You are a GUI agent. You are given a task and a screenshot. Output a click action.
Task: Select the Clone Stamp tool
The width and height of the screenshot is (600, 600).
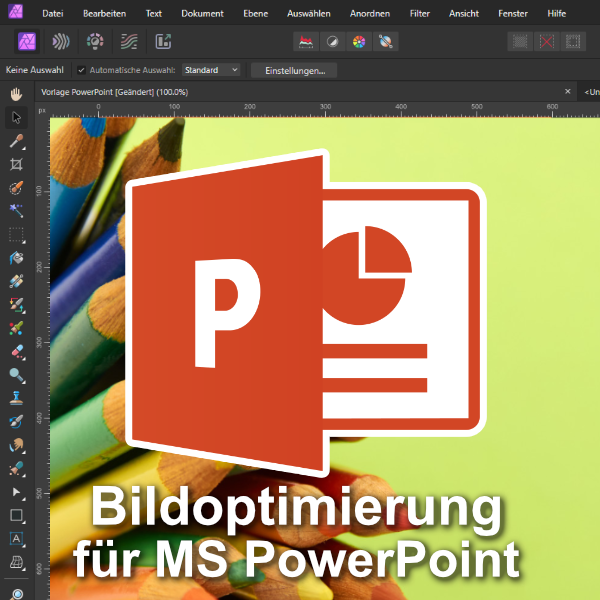[16, 397]
